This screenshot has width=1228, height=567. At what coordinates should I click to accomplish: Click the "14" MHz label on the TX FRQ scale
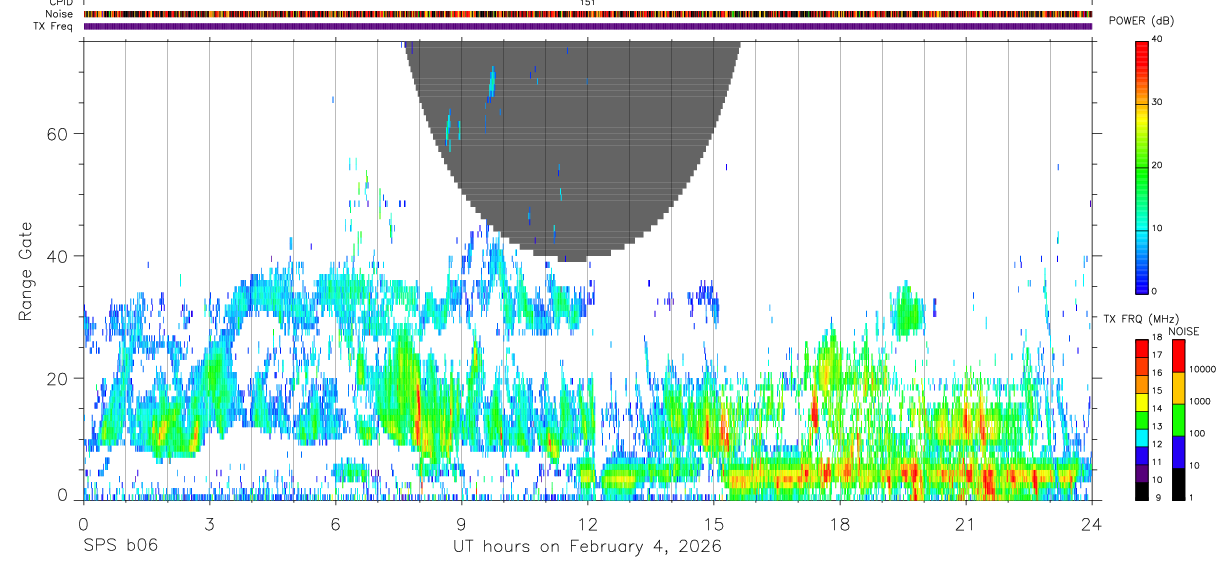point(1156,409)
